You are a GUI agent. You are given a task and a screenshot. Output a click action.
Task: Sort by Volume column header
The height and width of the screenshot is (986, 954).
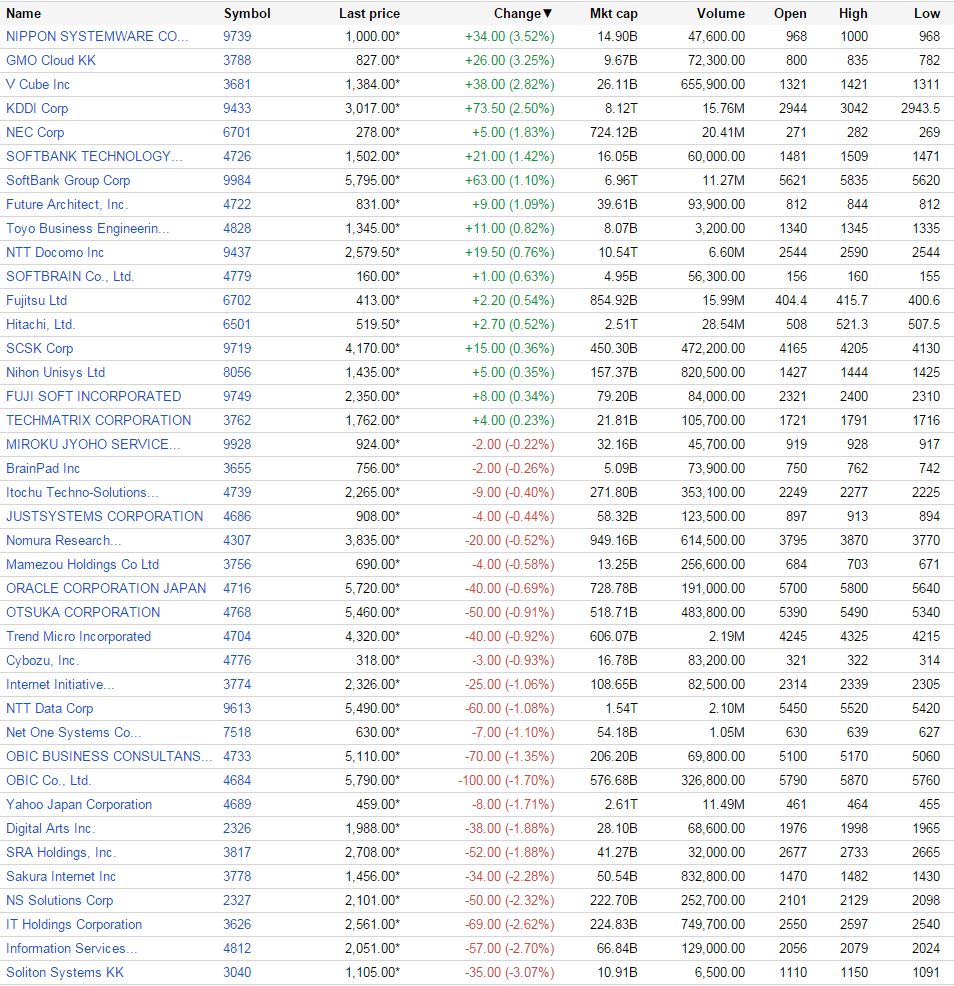pos(721,13)
